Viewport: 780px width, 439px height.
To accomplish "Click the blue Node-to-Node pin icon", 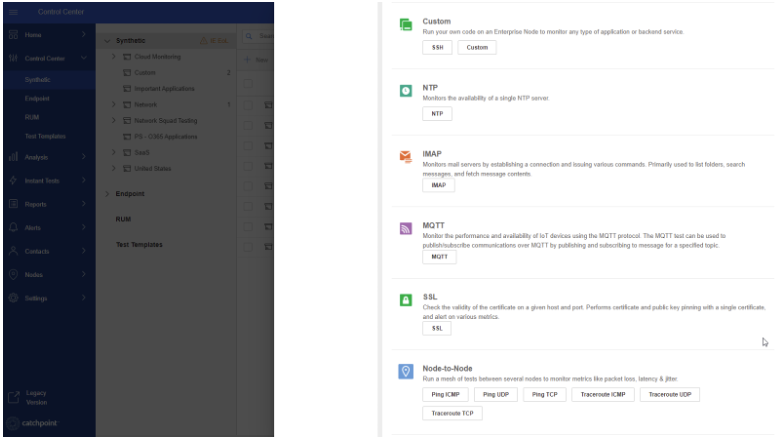I will (x=406, y=371).
